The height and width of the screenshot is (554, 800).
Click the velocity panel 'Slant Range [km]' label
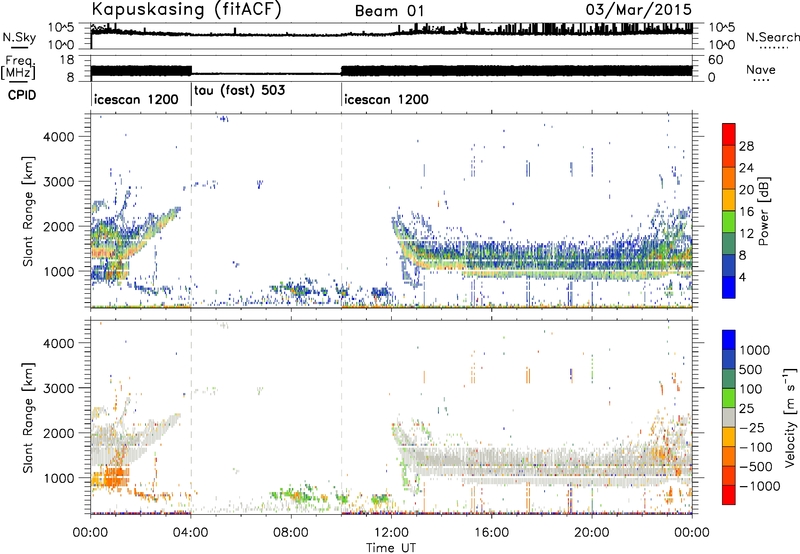(x=29, y=417)
